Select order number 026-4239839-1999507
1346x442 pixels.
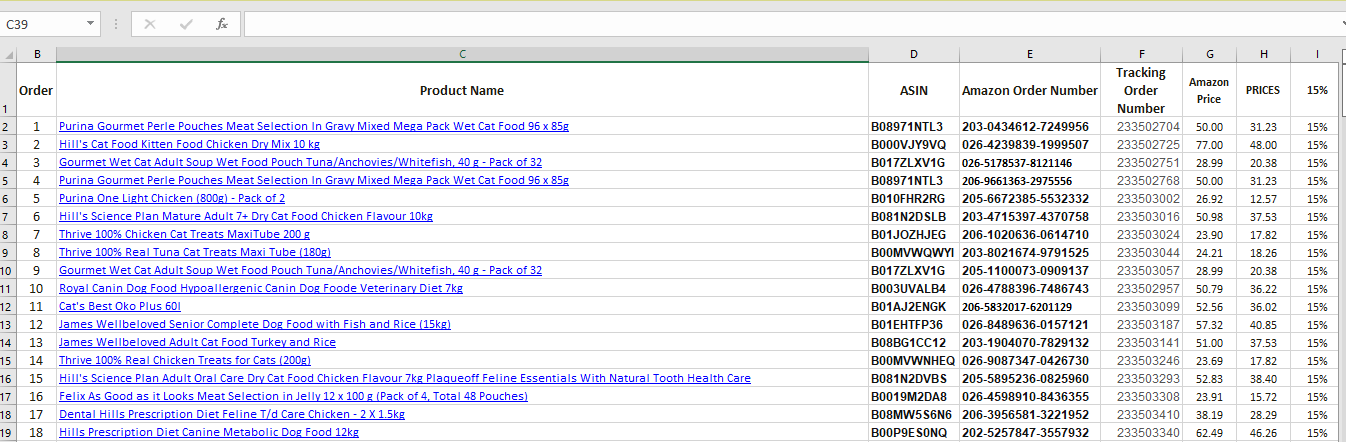1030,144
